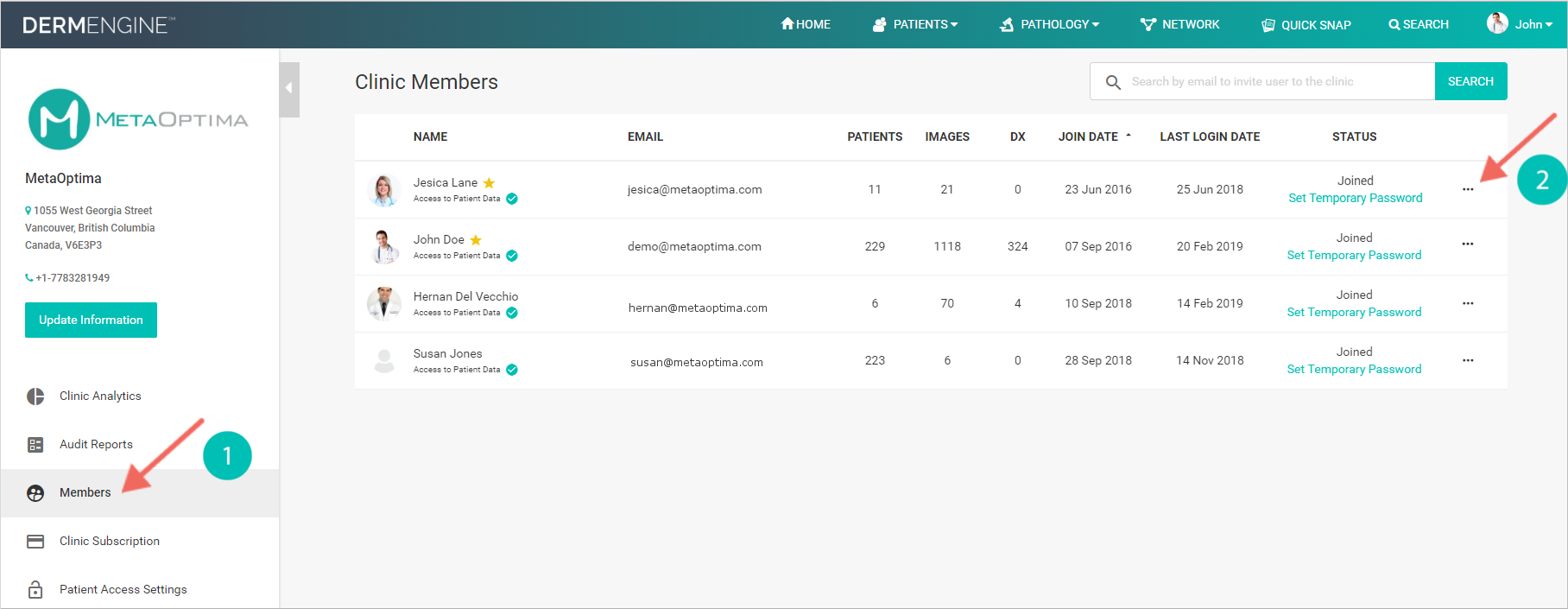This screenshot has height=609, width=1568.
Task: Go to Home in top navigation
Action: point(806,25)
